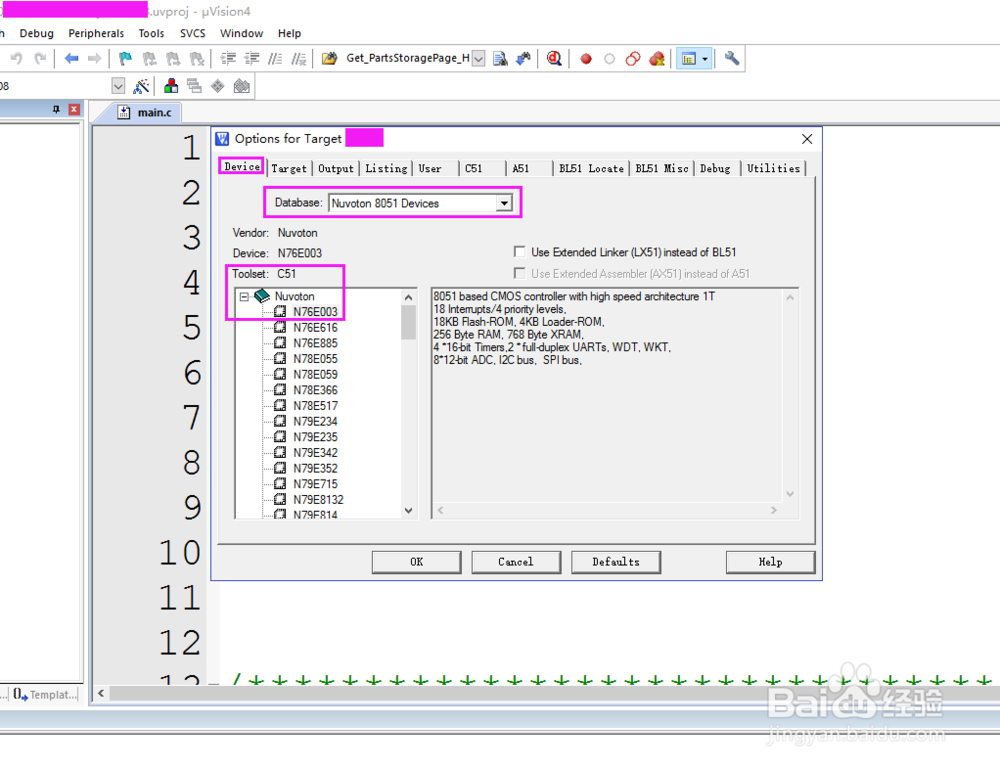Select device N79E8132 in the tree
Screen dimensions: 1000x769
(x=318, y=500)
